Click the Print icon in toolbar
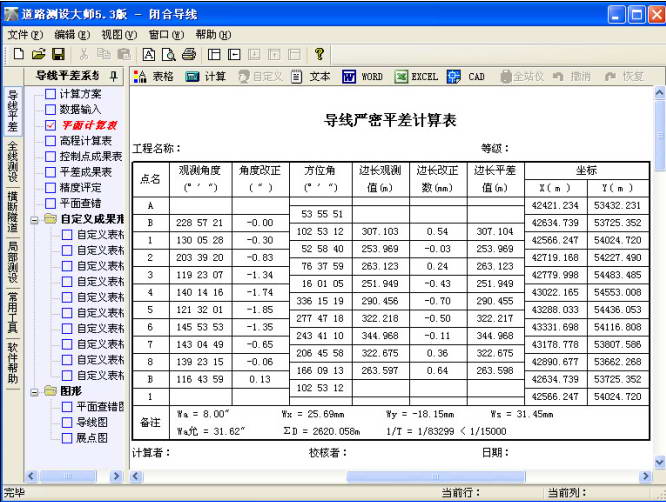The width and height of the screenshot is (666, 502). [x=188, y=54]
